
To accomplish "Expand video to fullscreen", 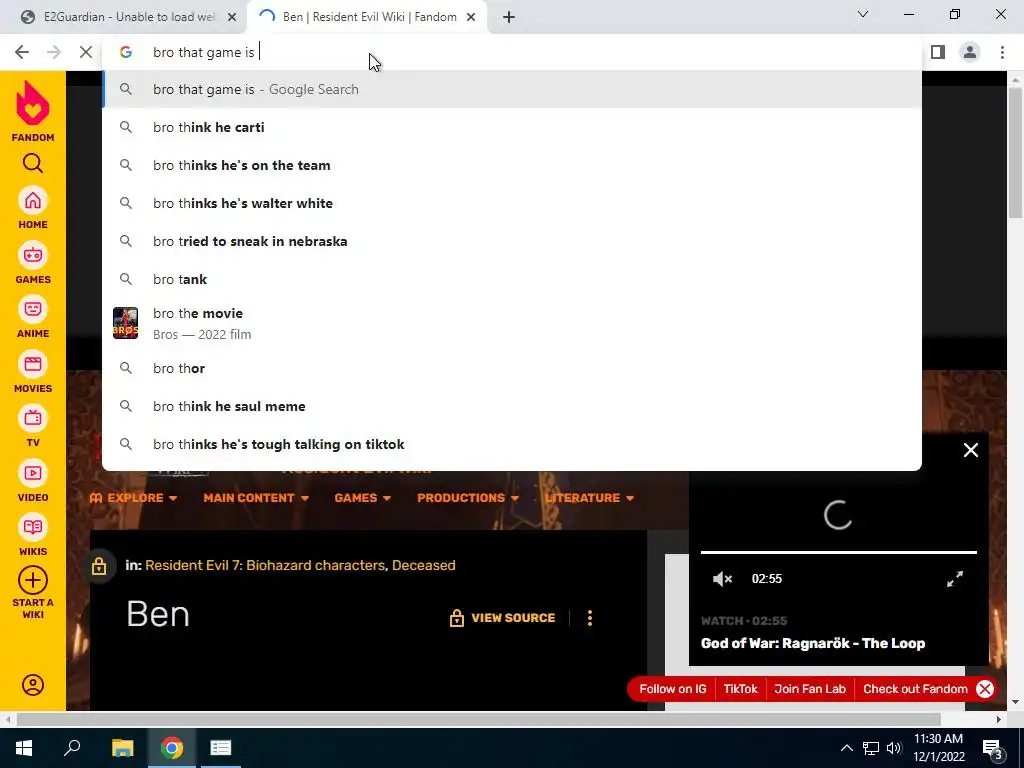I will 955,579.
